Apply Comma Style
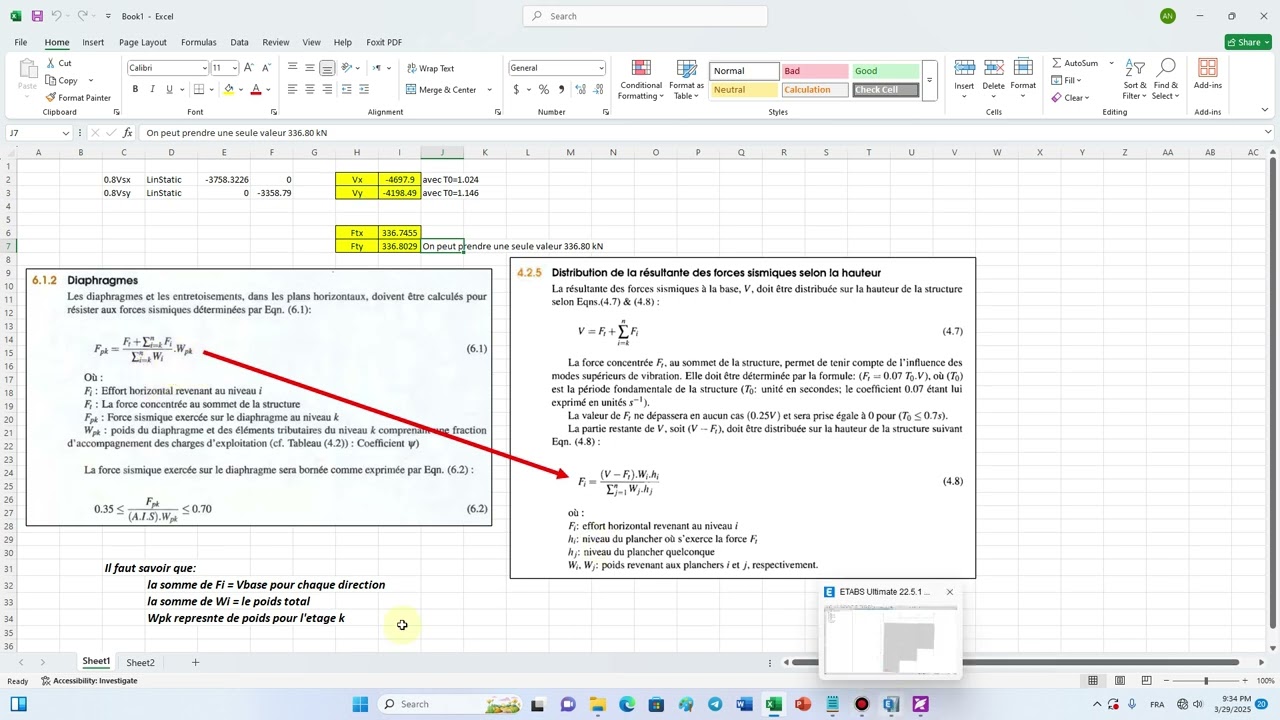 click(560, 89)
